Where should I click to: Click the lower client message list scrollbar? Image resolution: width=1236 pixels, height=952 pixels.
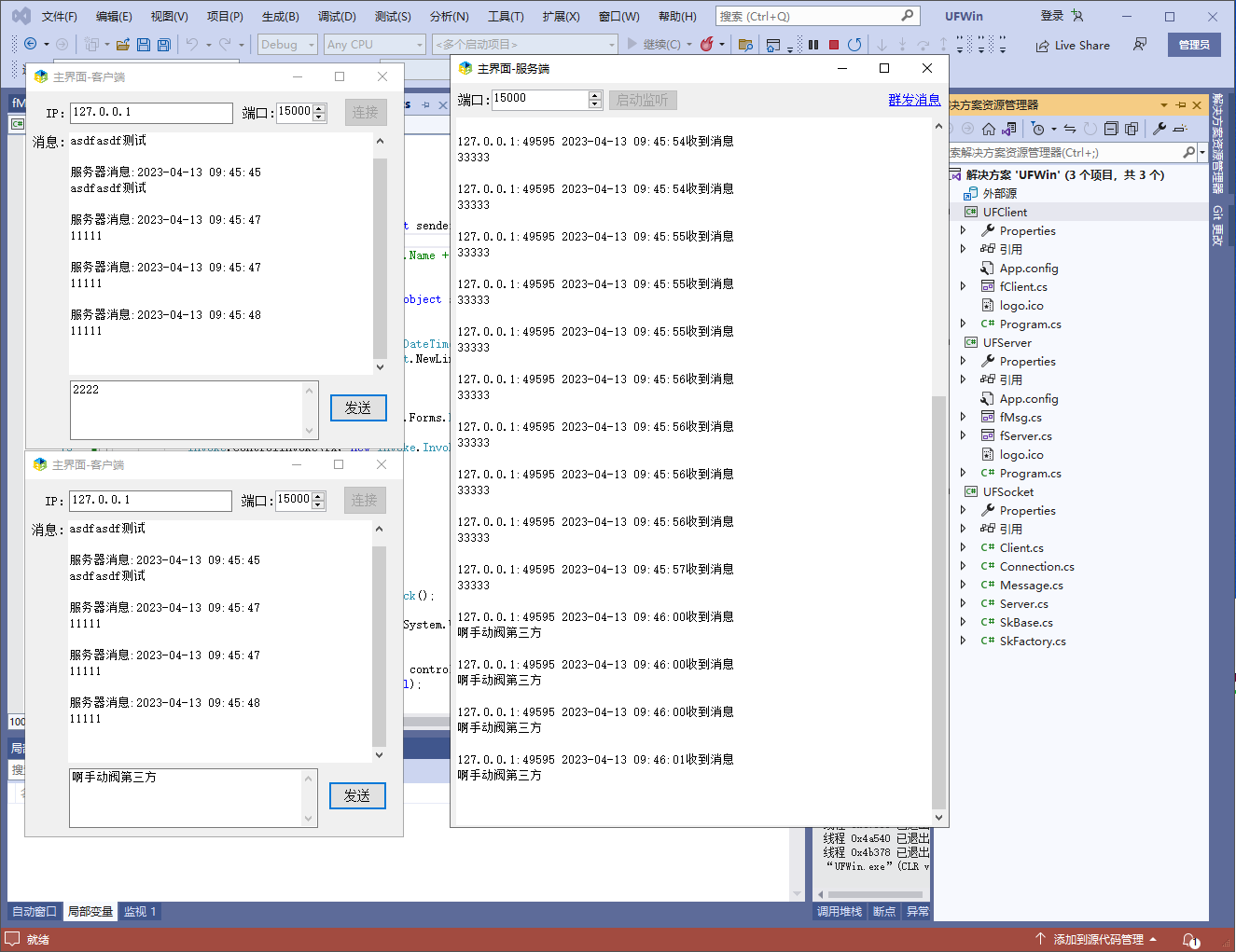pyautogui.click(x=379, y=642)
